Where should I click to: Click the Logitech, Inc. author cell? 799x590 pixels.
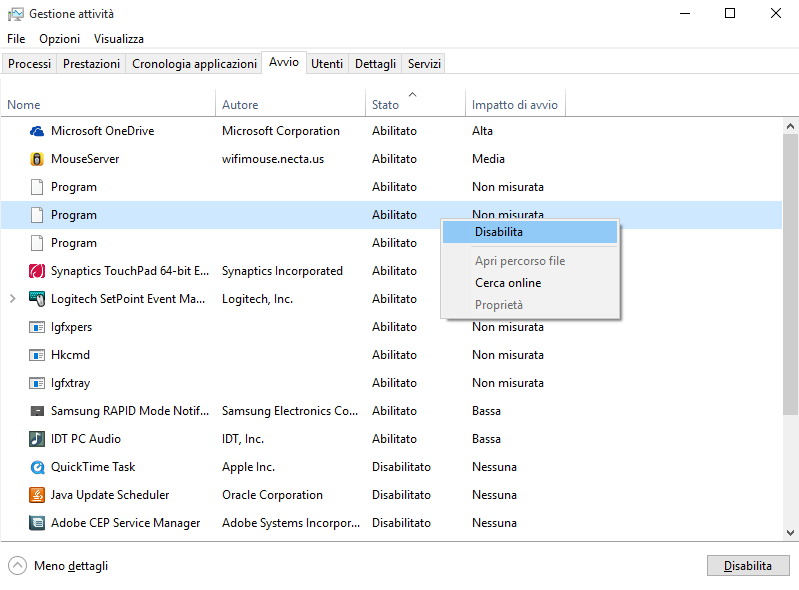tap(257, 299)
